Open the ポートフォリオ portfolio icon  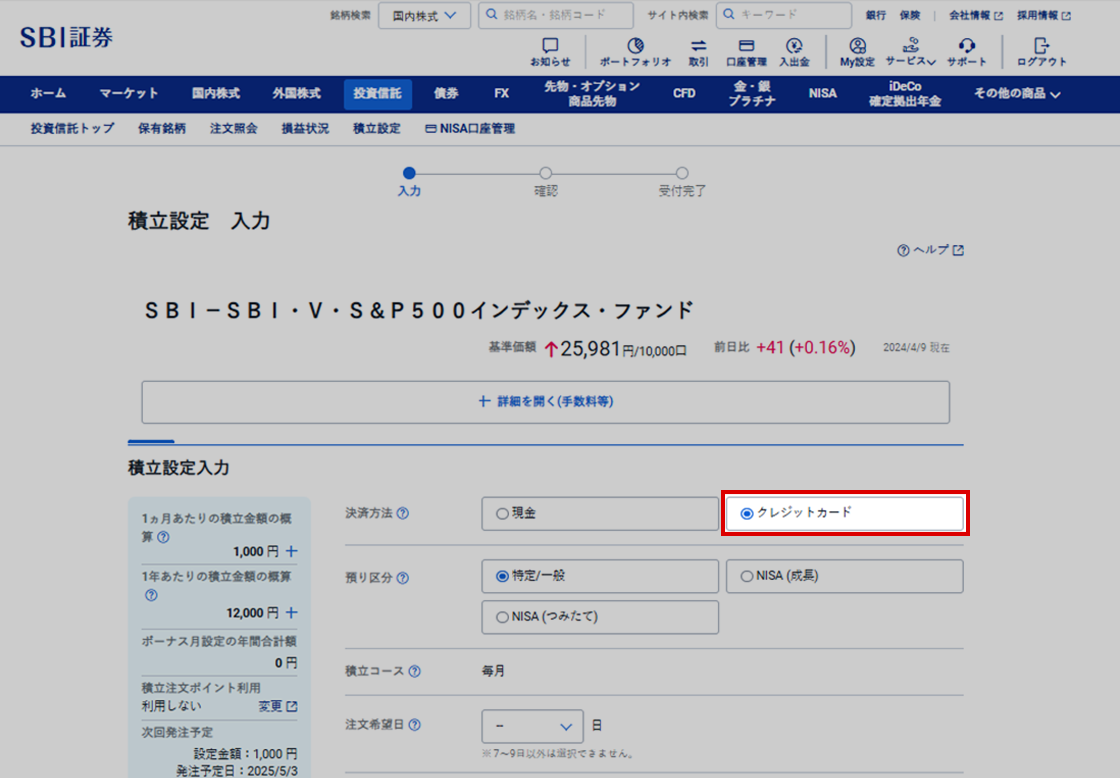635,47
